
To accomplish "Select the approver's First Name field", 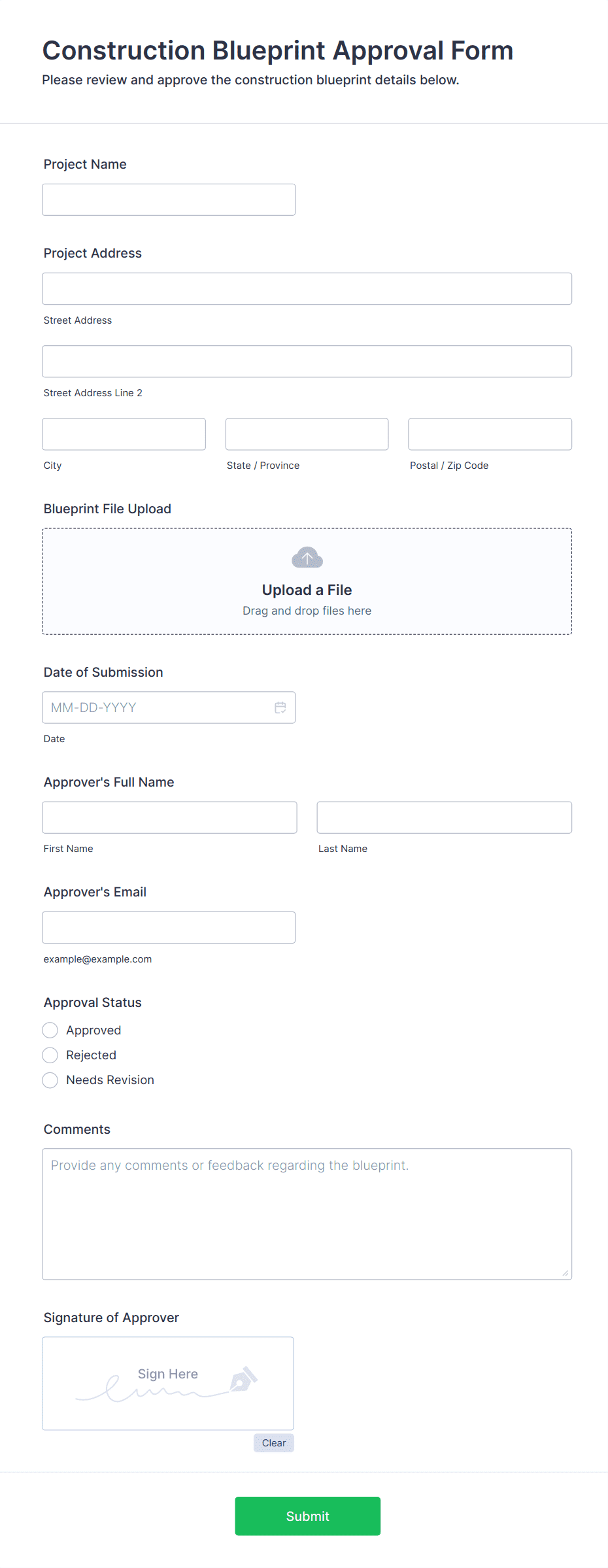I will click(169, 817).
